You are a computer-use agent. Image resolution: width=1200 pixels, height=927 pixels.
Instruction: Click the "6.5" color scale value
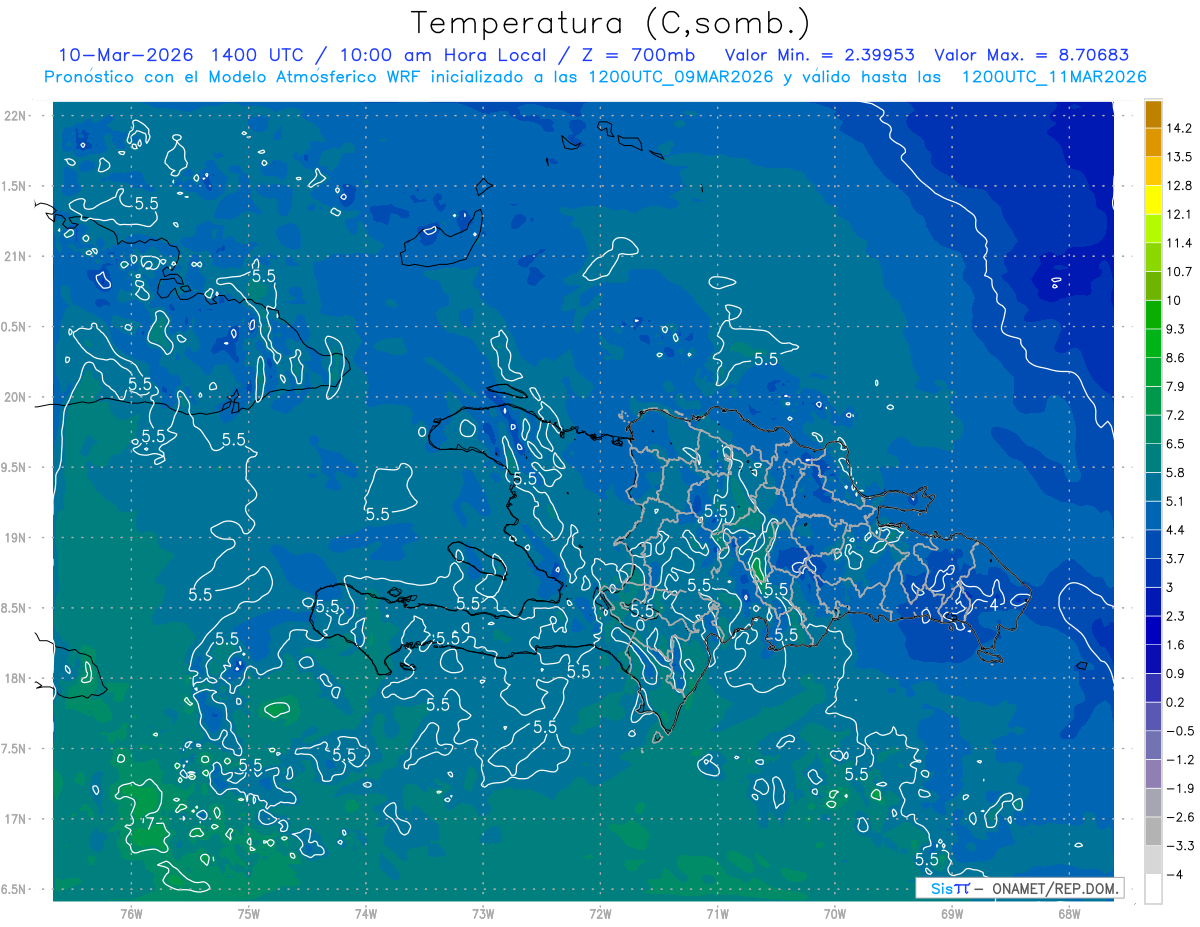coord(1177,444)
